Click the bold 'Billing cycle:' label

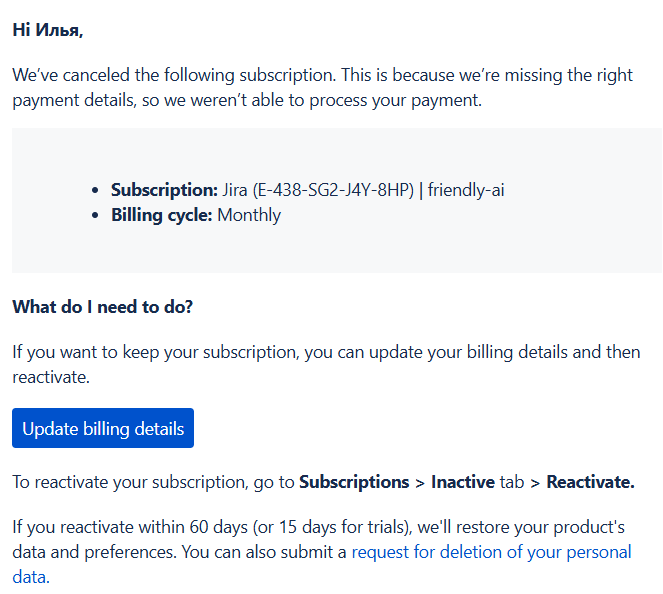pyautogui.click(x=162, y=215)
